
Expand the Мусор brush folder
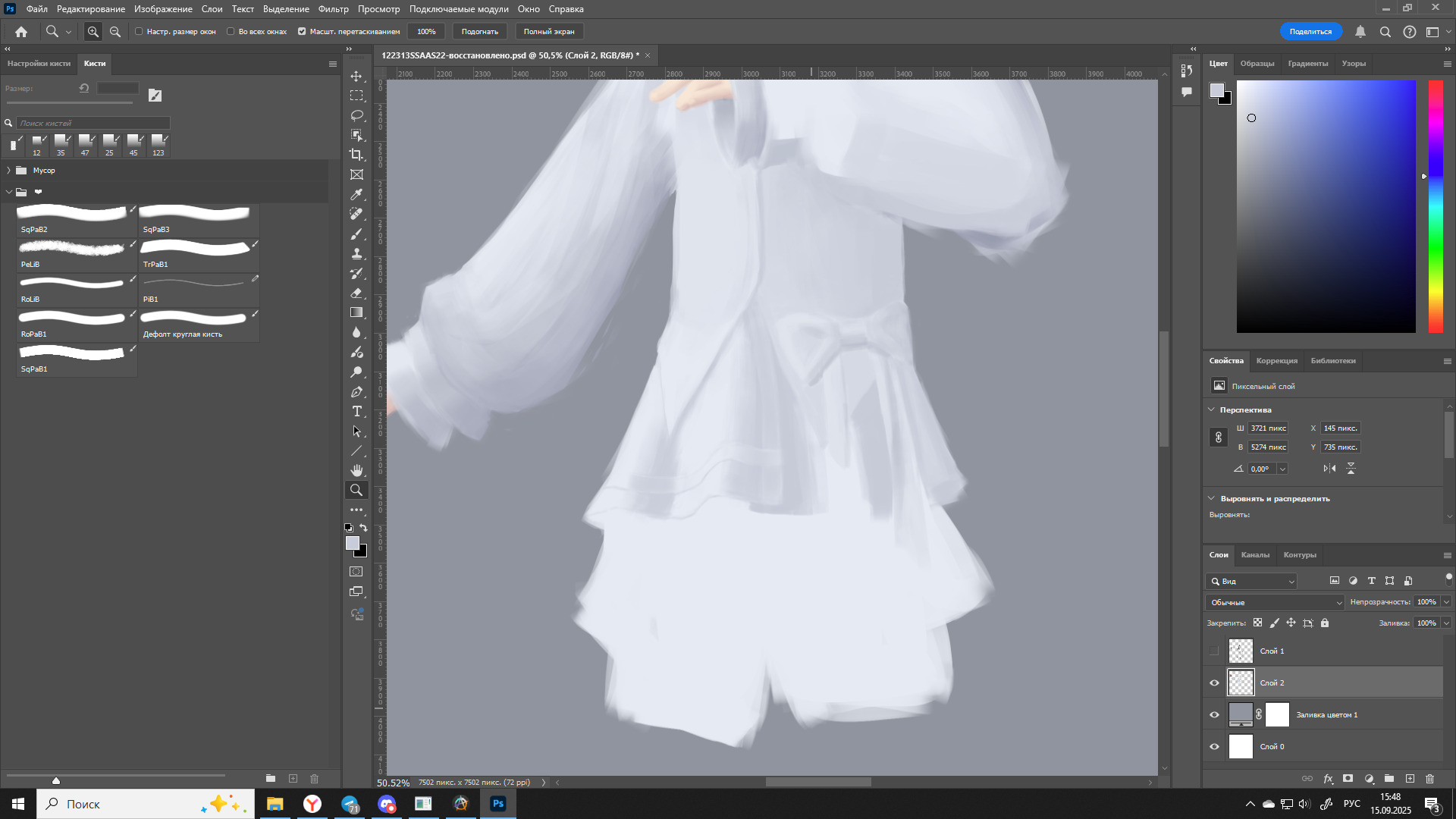(8, 171)
